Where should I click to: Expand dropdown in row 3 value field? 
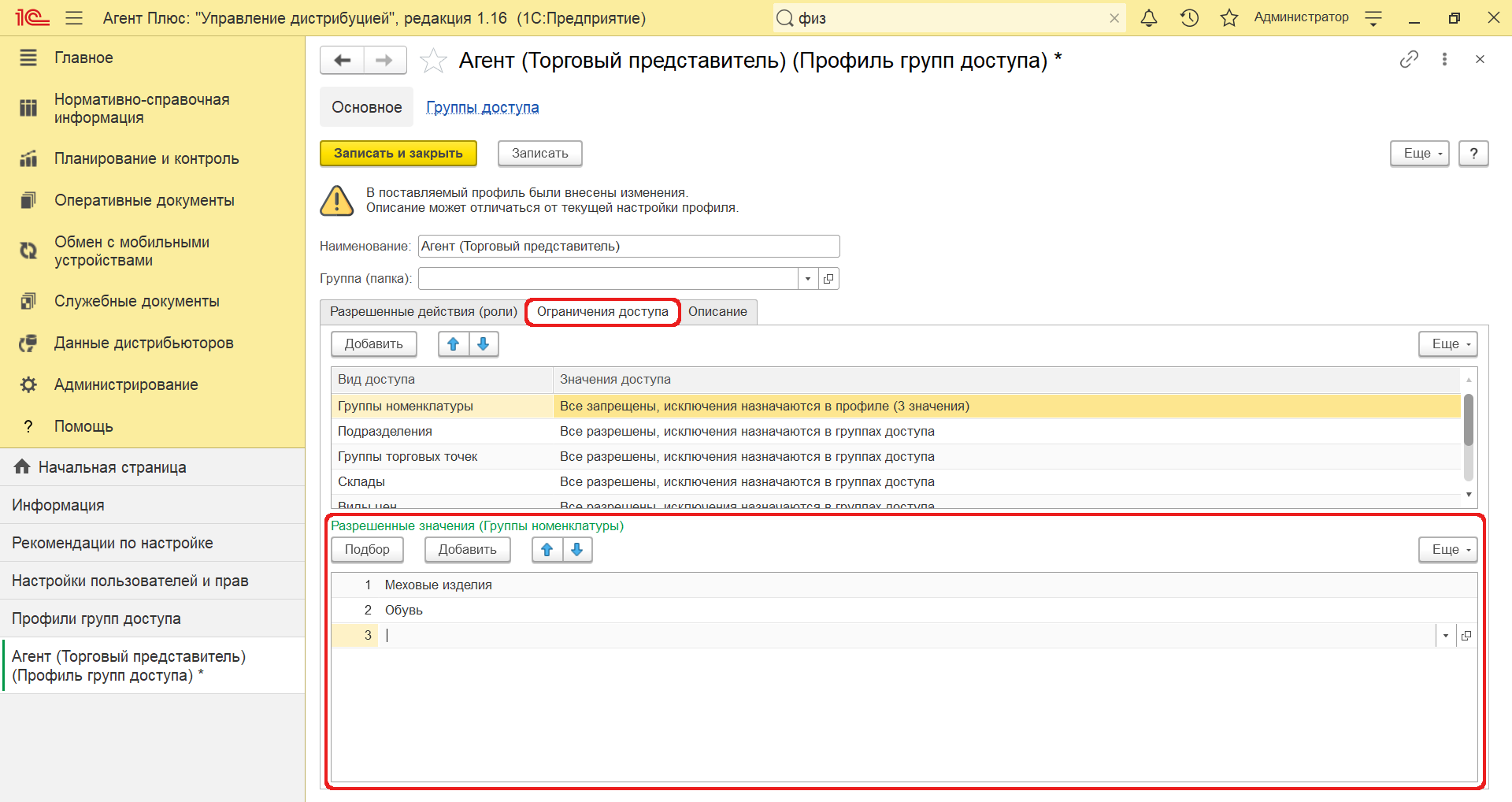point(1446,635)
